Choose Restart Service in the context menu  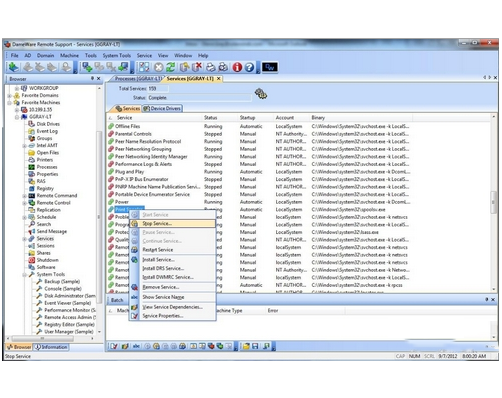click(173, 250)
